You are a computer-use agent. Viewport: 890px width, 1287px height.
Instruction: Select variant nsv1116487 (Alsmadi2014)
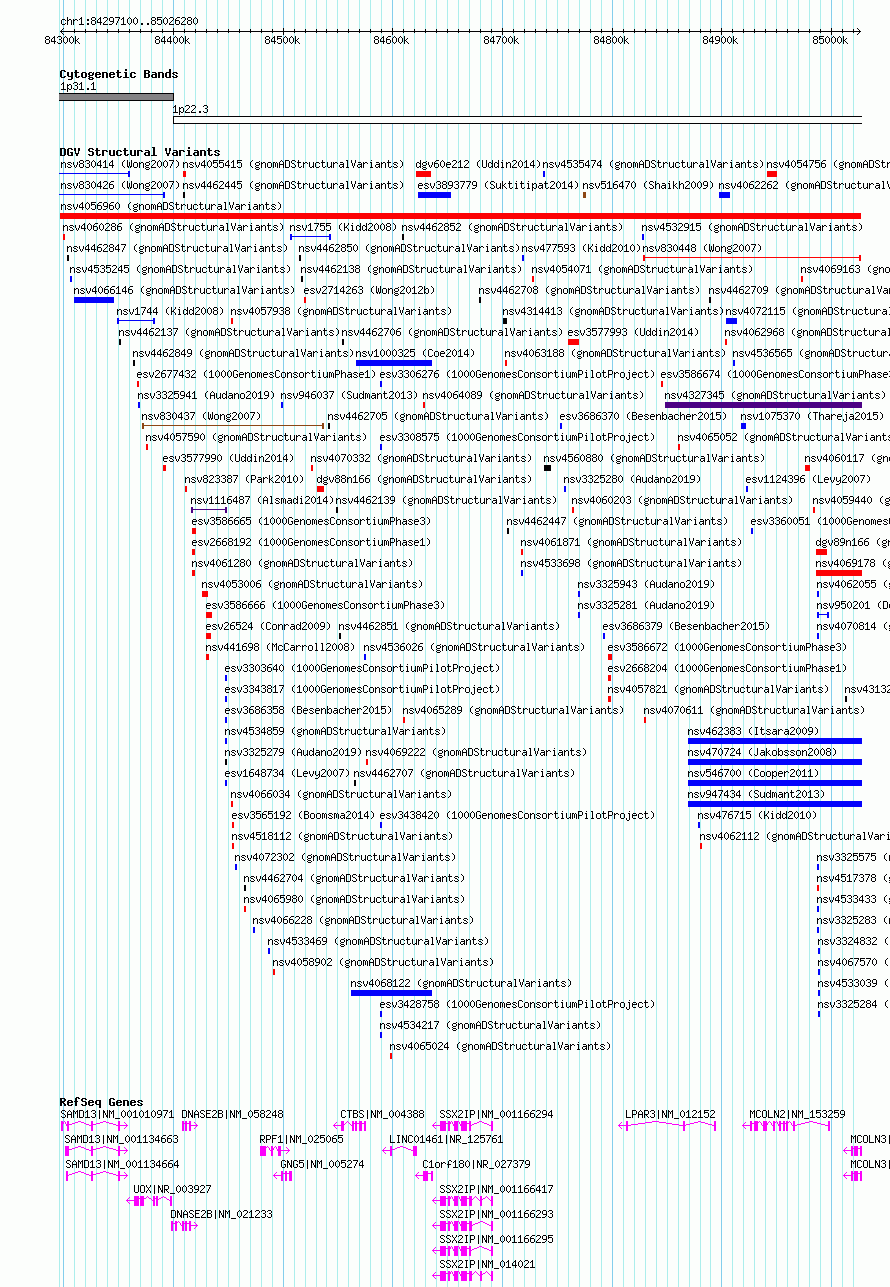pyautogui.click(x=261, y=500)
